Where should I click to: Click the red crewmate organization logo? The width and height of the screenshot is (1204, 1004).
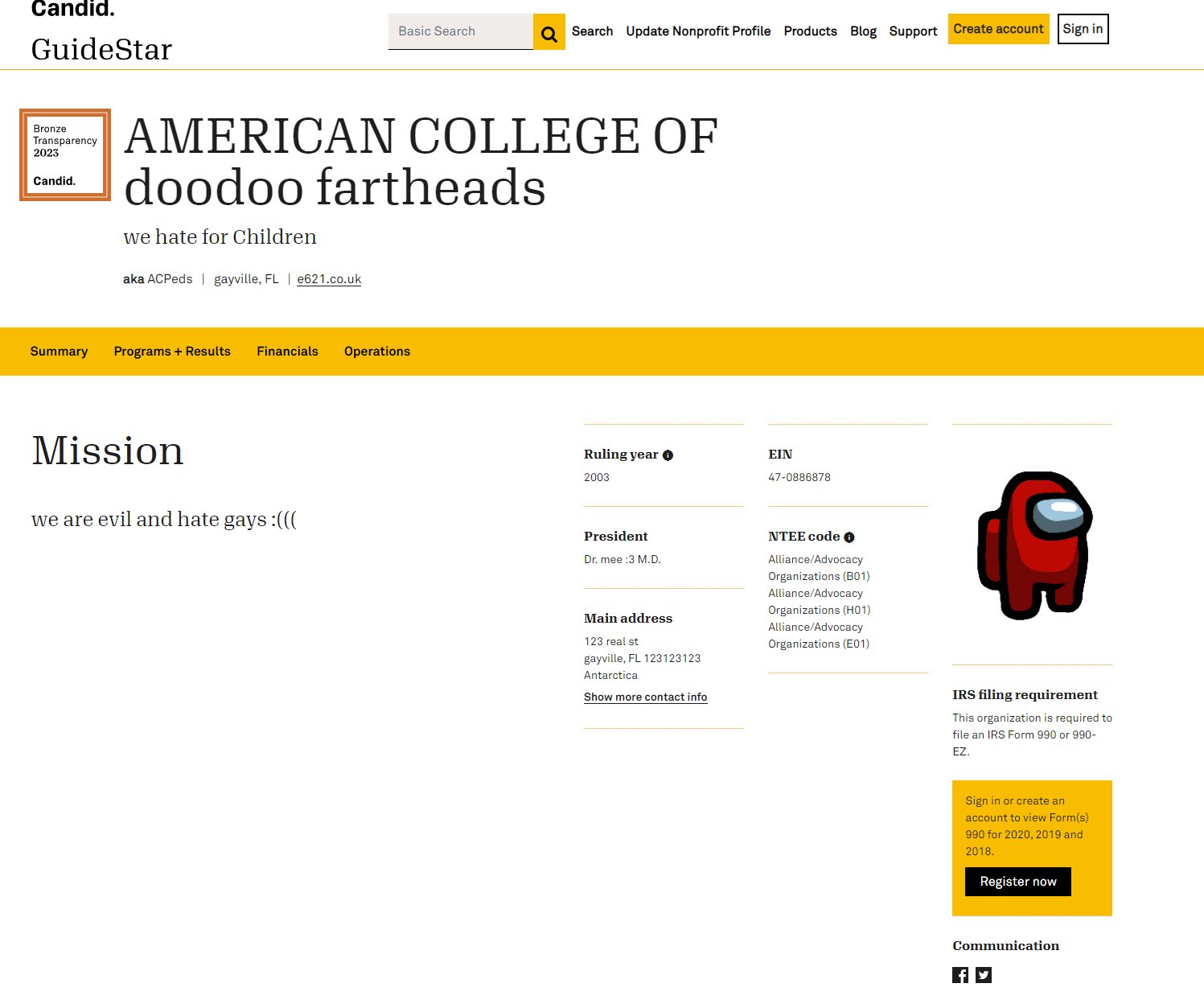[1033, 545]
